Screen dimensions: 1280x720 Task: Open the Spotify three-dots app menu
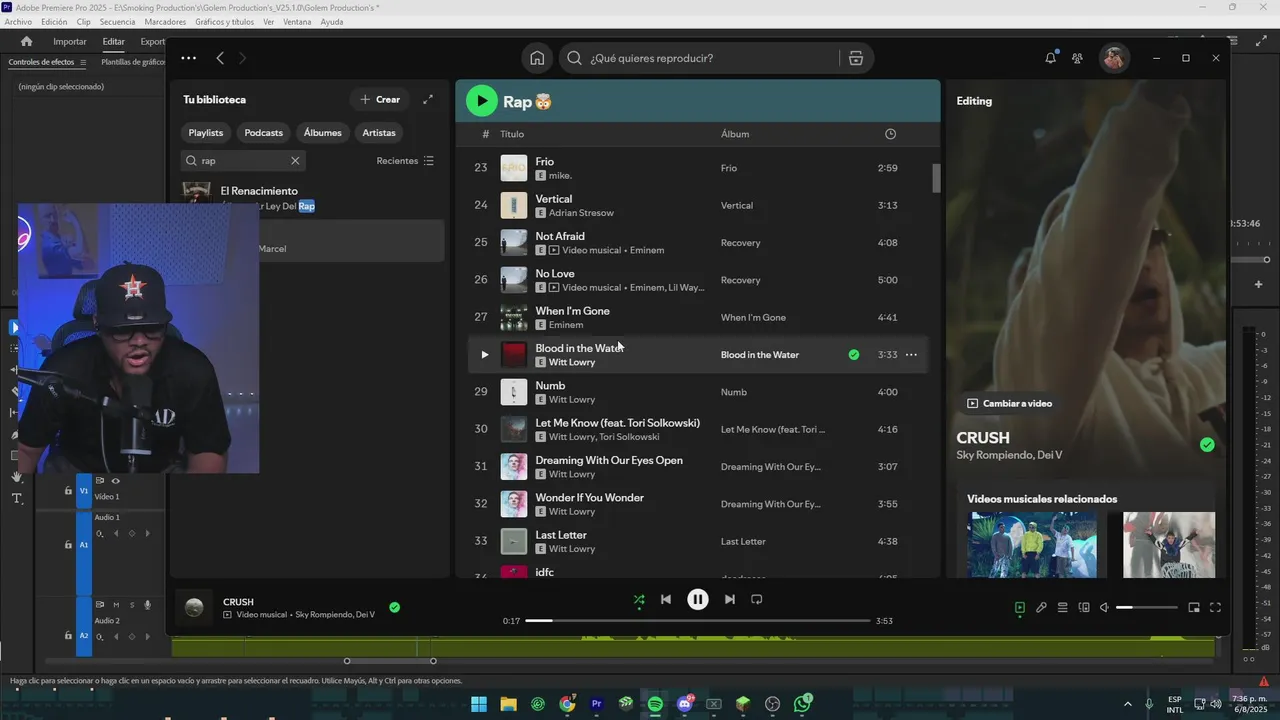188,58
